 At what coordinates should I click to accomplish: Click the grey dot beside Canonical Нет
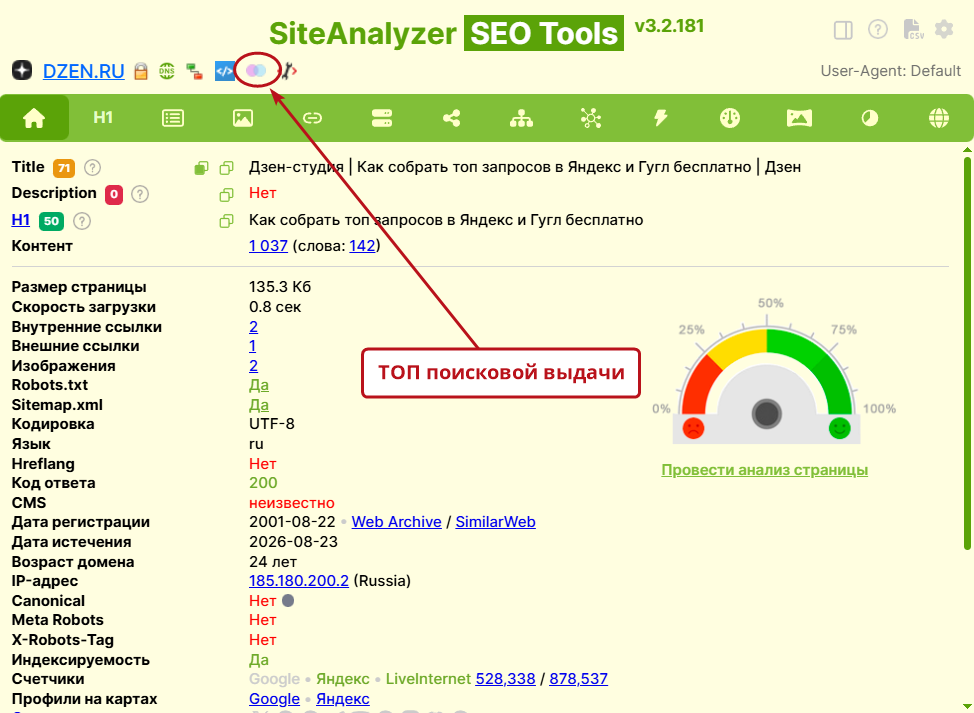(288, 601)
